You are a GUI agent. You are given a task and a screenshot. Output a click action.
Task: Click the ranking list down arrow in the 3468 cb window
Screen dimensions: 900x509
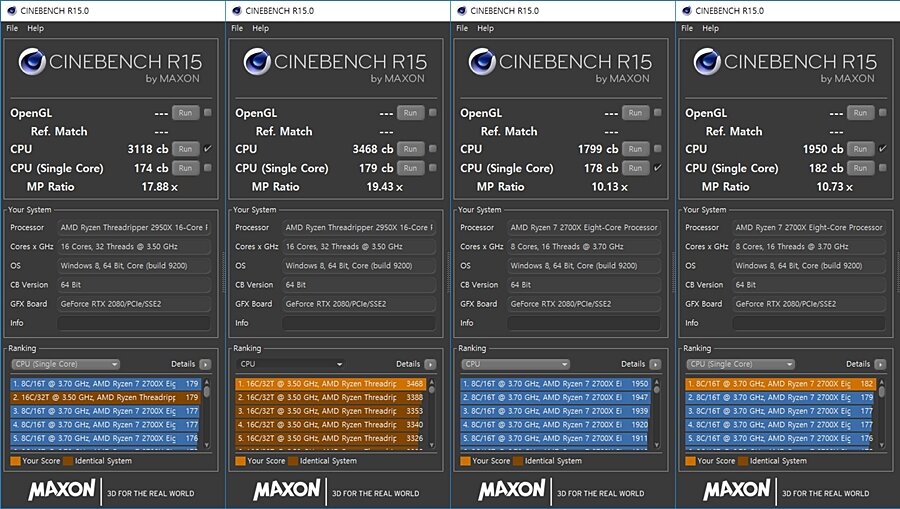coord(432,445)
